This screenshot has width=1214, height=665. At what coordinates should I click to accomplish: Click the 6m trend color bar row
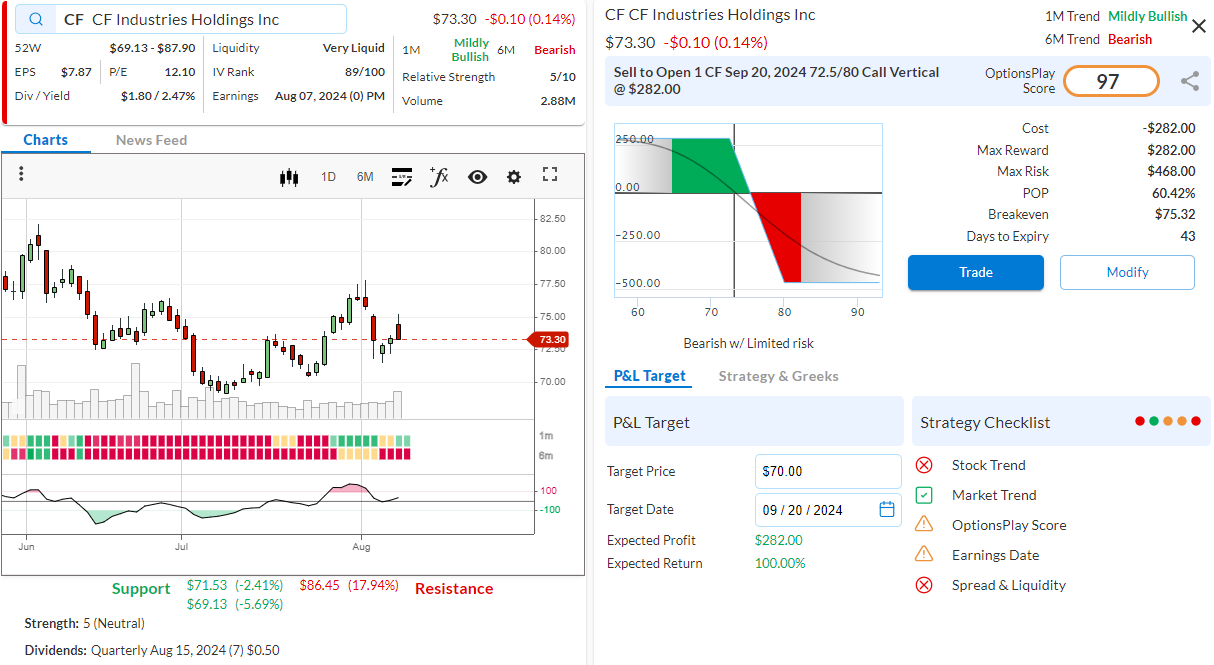click(x=206, y=454)
